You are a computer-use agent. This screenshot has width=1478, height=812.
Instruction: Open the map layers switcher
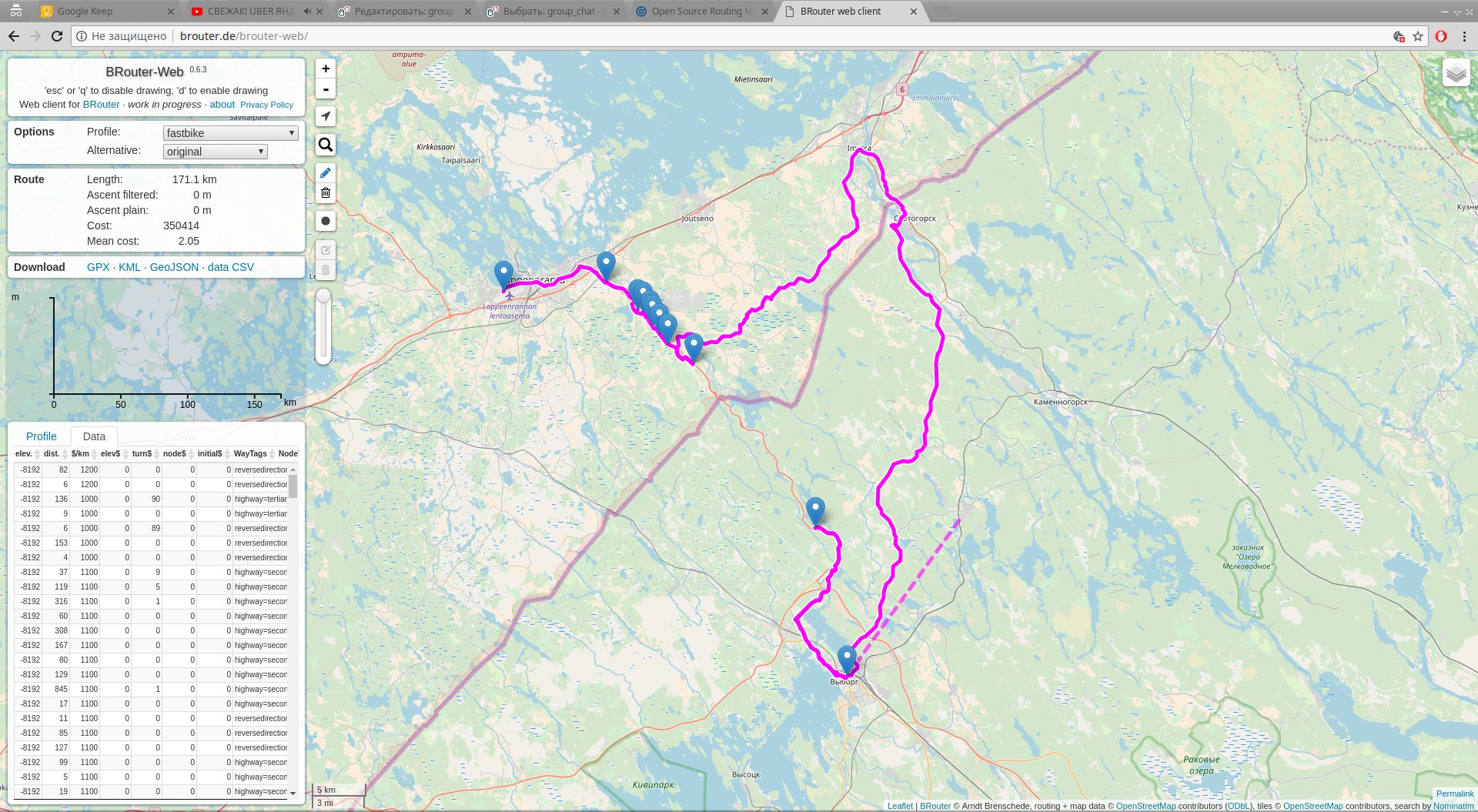[1456, 74]
